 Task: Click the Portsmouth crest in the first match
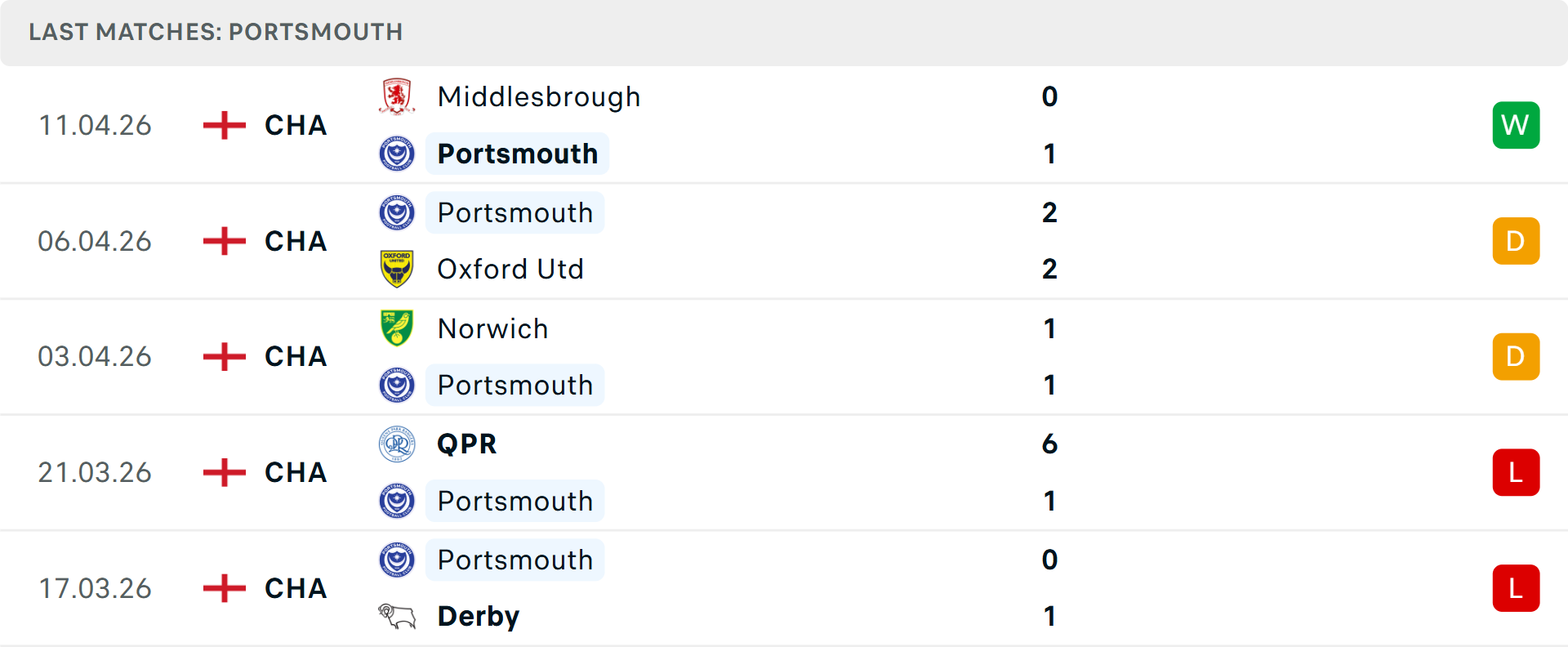[x=397, y=154]
